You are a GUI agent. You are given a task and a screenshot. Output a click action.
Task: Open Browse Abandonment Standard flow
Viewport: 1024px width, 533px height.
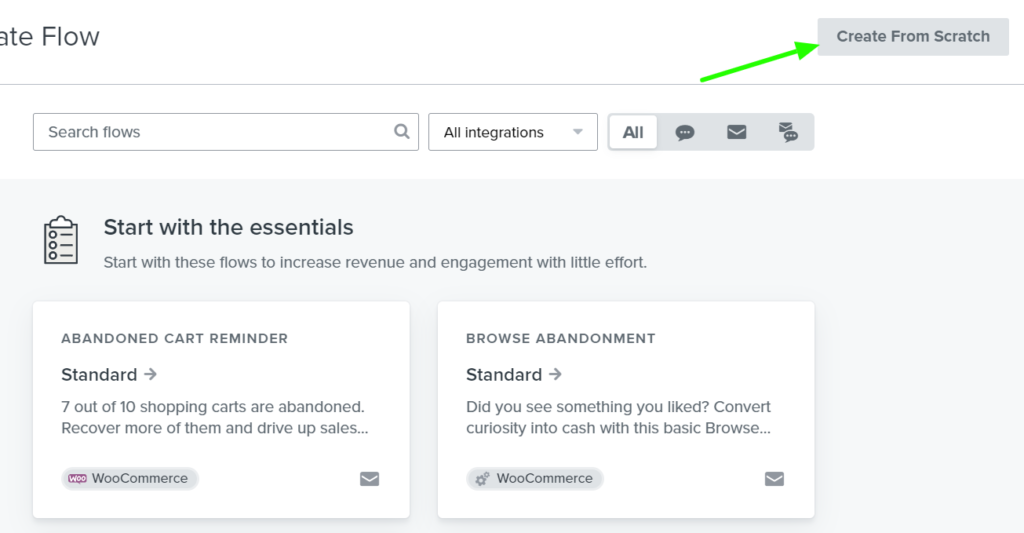coord(514,374)
